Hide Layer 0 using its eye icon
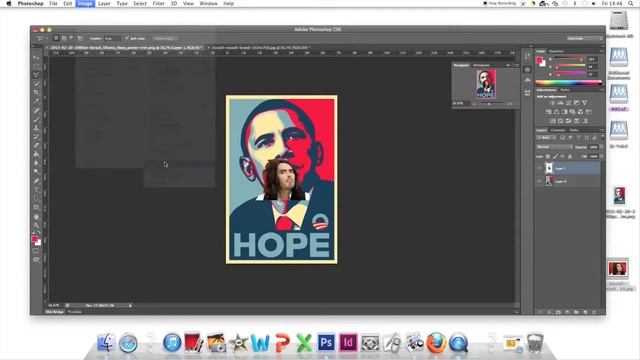640x360 pixels. coord(539,181)
